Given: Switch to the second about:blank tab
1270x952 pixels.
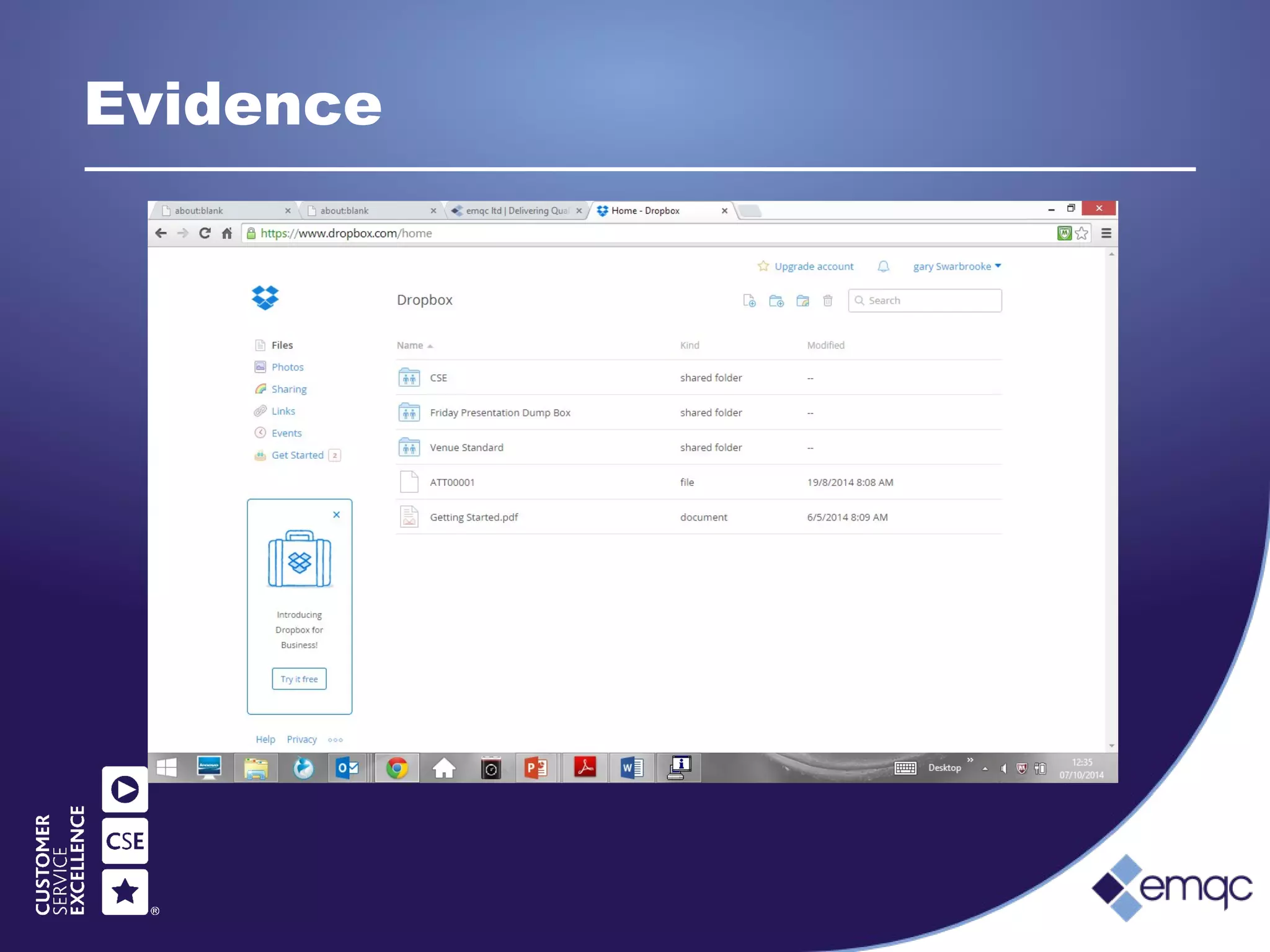Looking at the screenshot, I should click(x=371, y=211).
